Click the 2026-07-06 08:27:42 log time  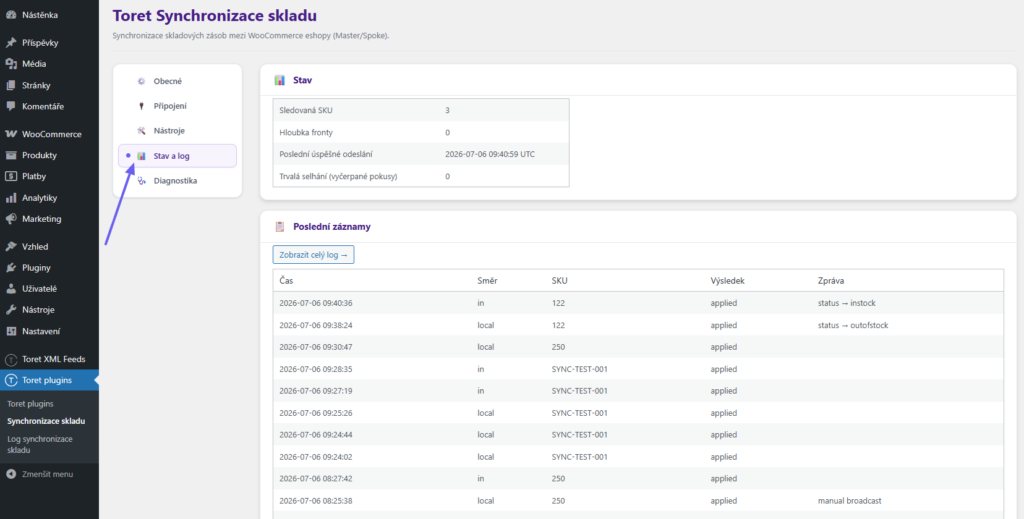click(x=315, y=479)
